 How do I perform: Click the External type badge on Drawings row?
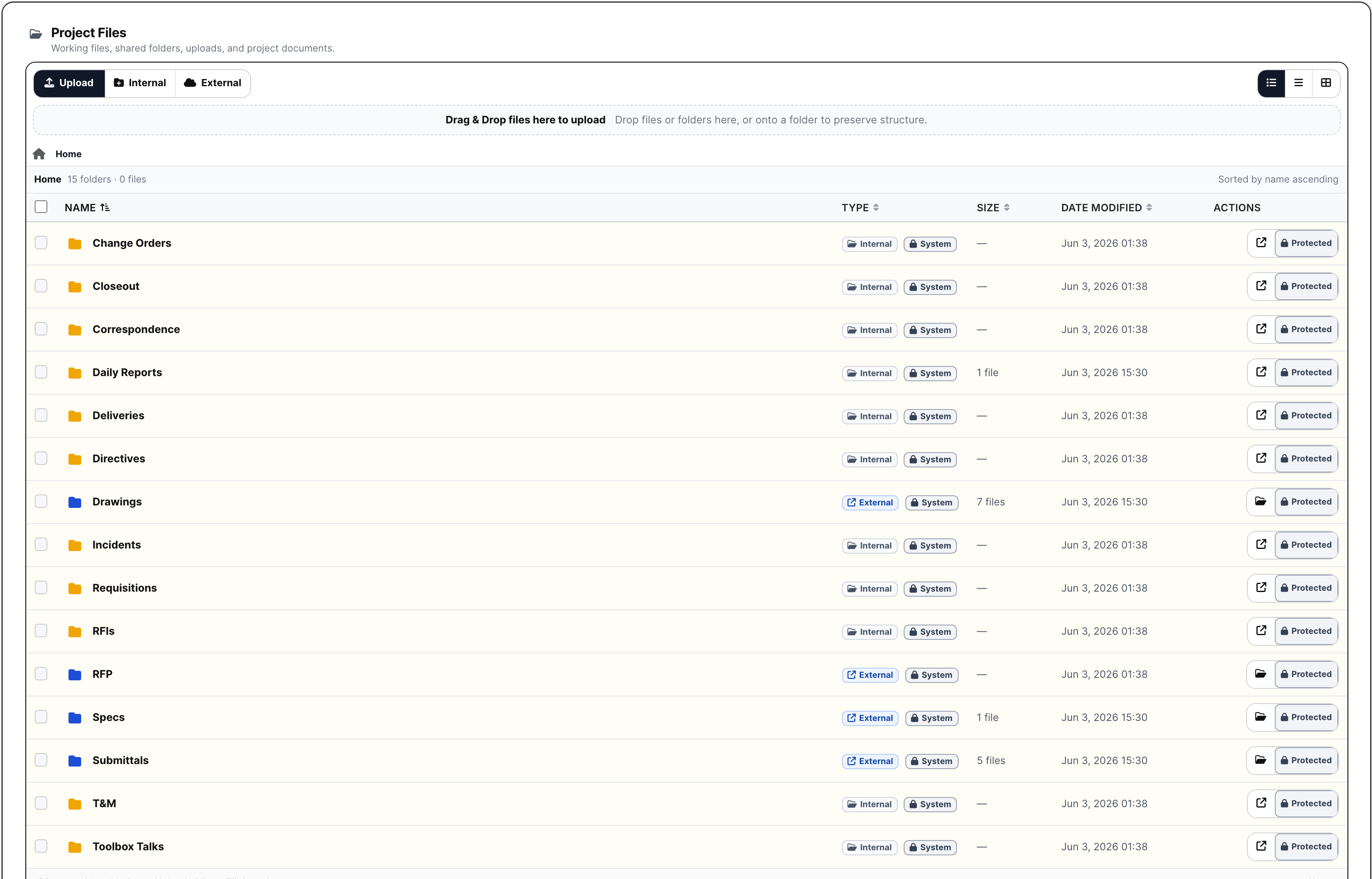(x=870, y=502)
